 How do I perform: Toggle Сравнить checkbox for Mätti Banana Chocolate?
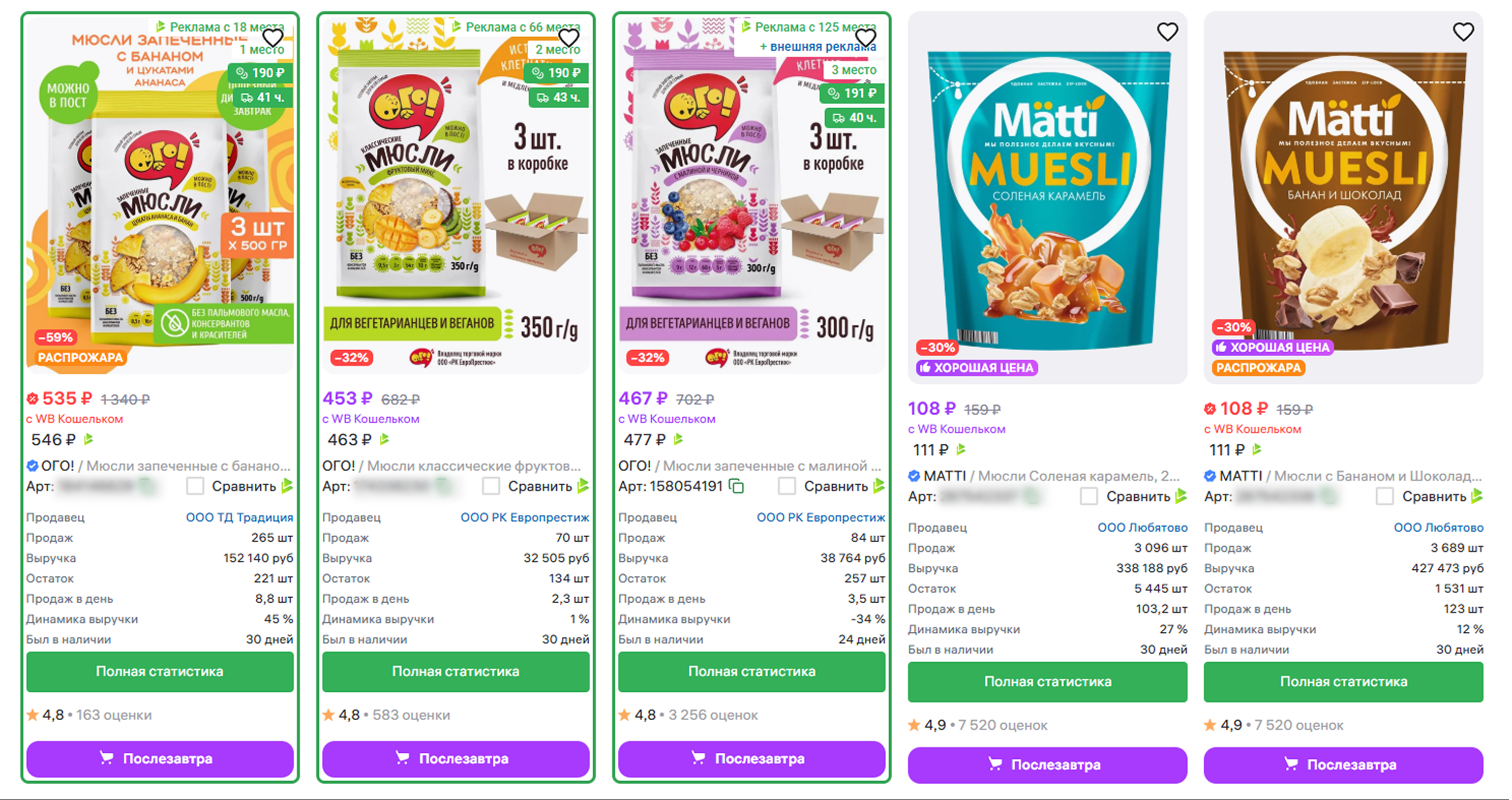point(1385,497)
